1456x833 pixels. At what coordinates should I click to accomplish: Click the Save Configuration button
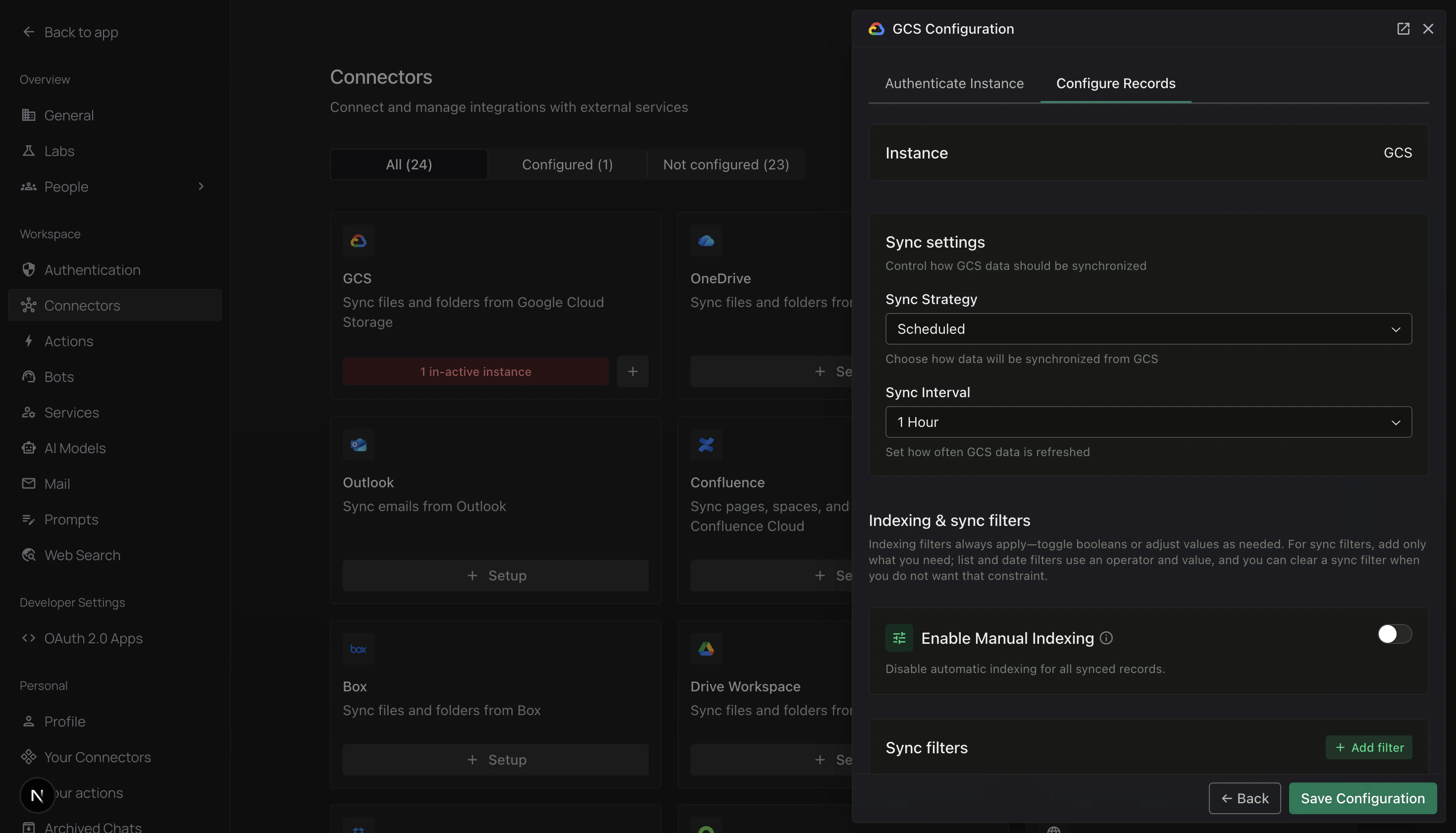(x=1363, y=798)
